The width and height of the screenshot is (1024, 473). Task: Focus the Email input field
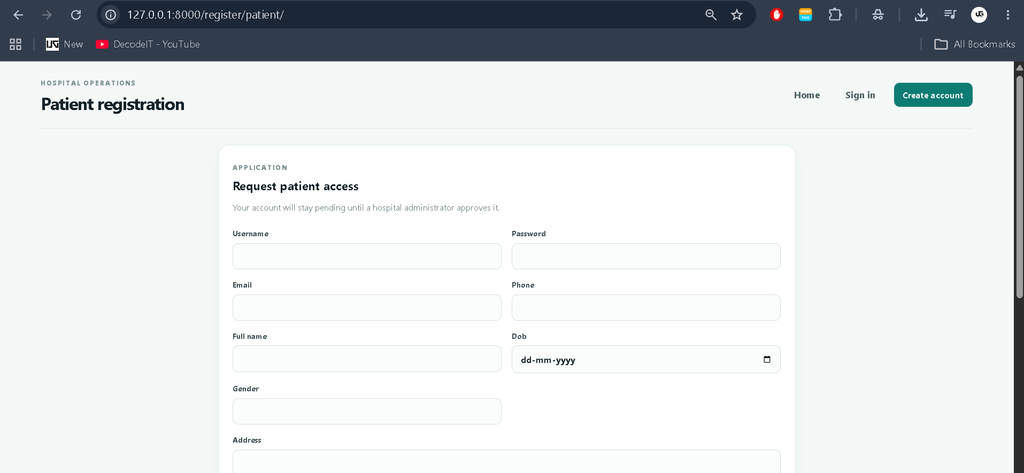pyautogui.click(x=367, y=307)
